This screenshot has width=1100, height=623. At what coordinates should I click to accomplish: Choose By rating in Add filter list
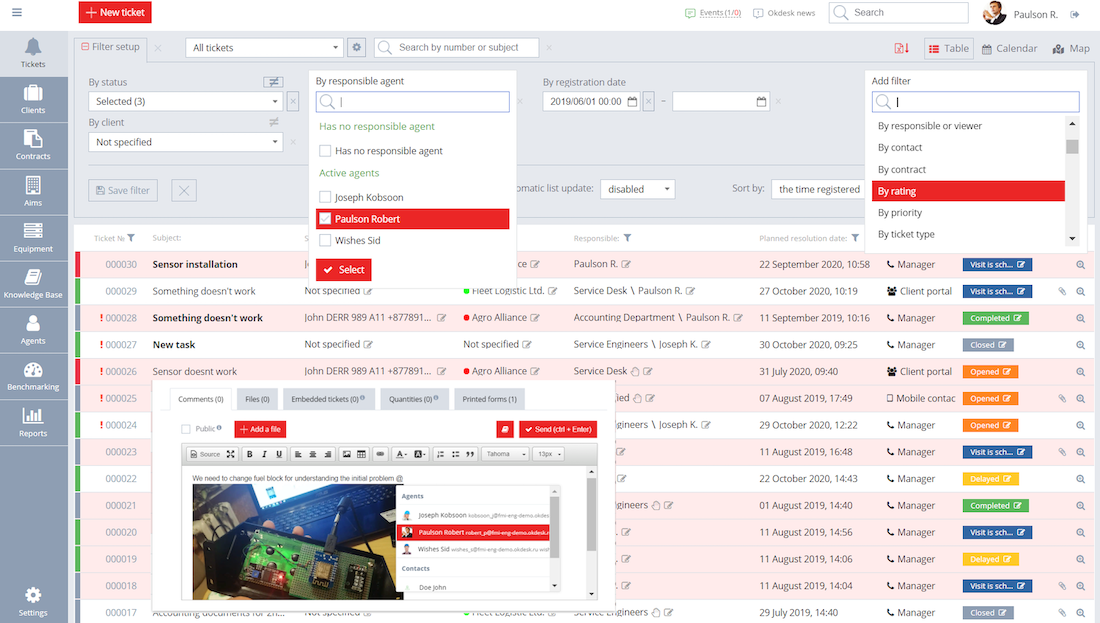(x=968, y=191)
